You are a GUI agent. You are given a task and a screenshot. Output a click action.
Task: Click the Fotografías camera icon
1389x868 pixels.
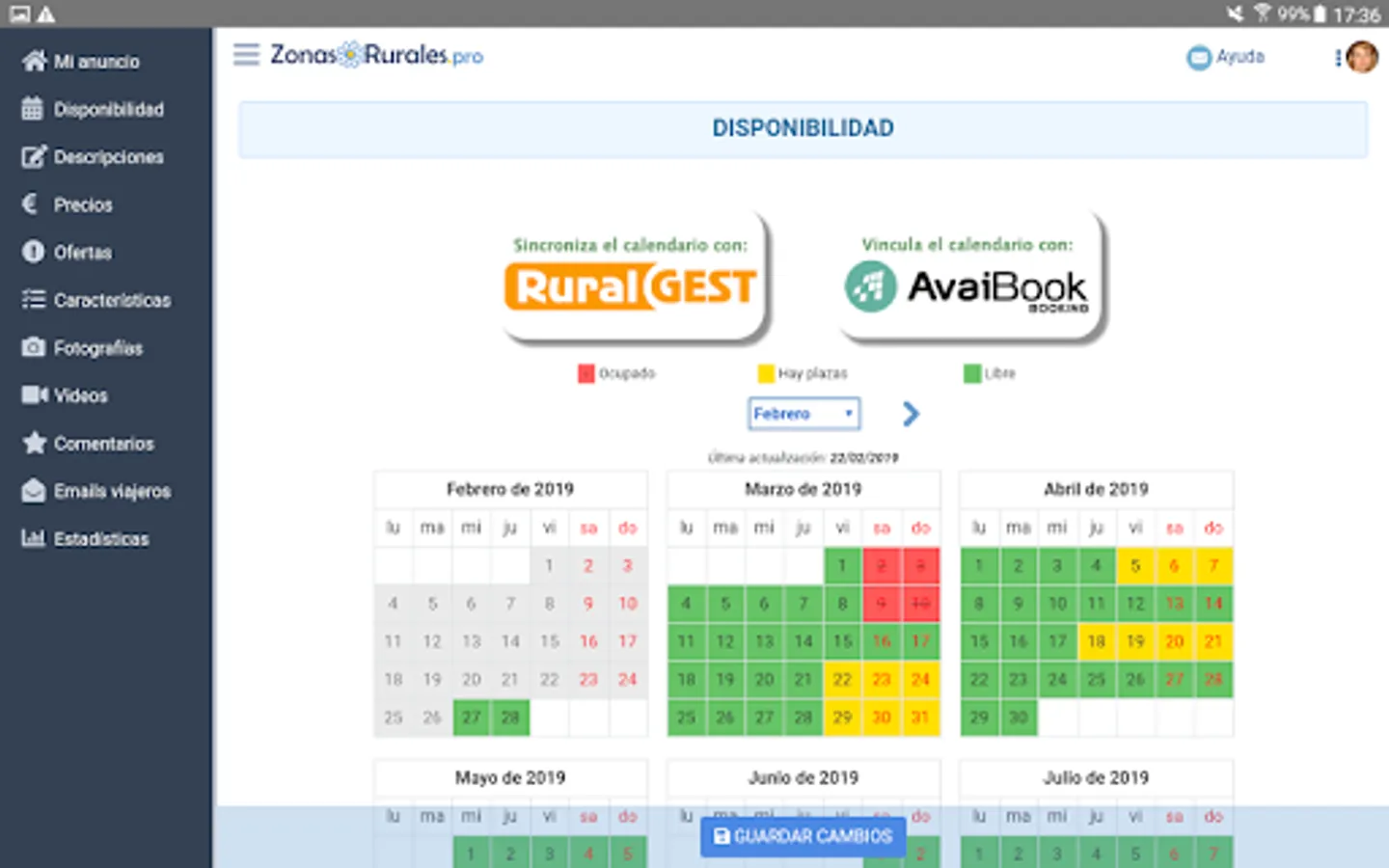33,347
